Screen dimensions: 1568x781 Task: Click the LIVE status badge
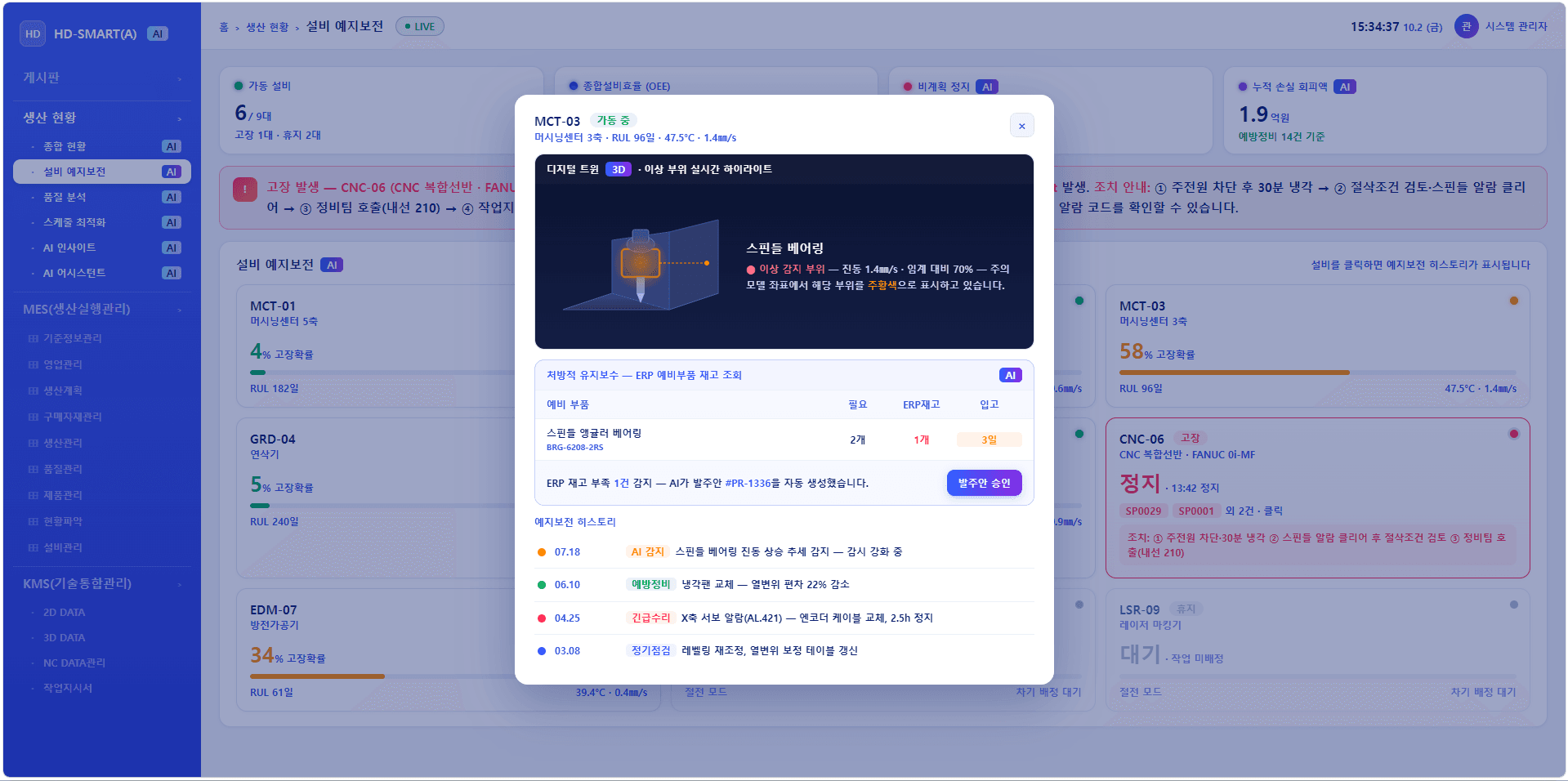tap(420, 26)
